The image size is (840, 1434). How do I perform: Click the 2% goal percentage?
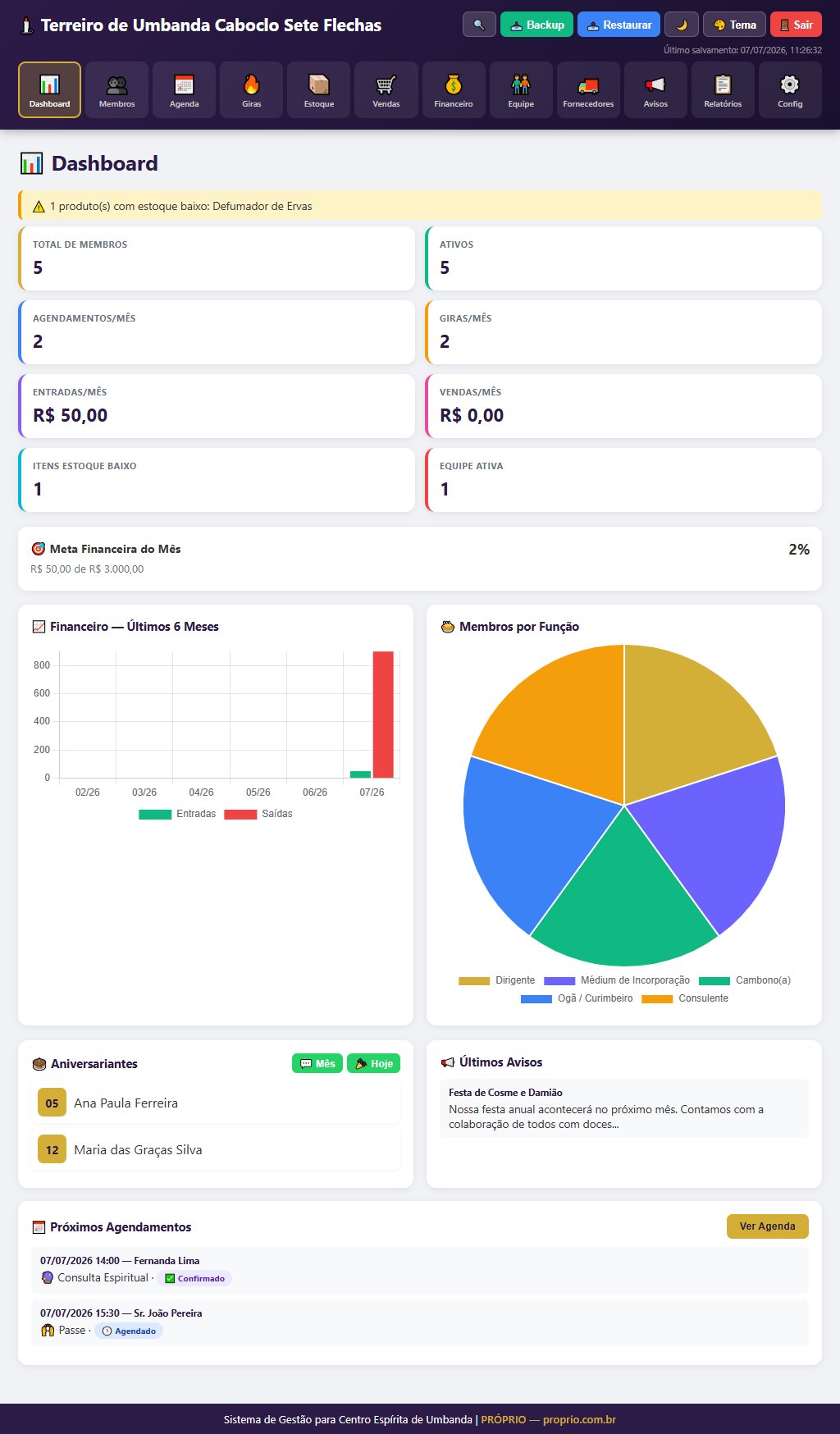coord(799,550)
